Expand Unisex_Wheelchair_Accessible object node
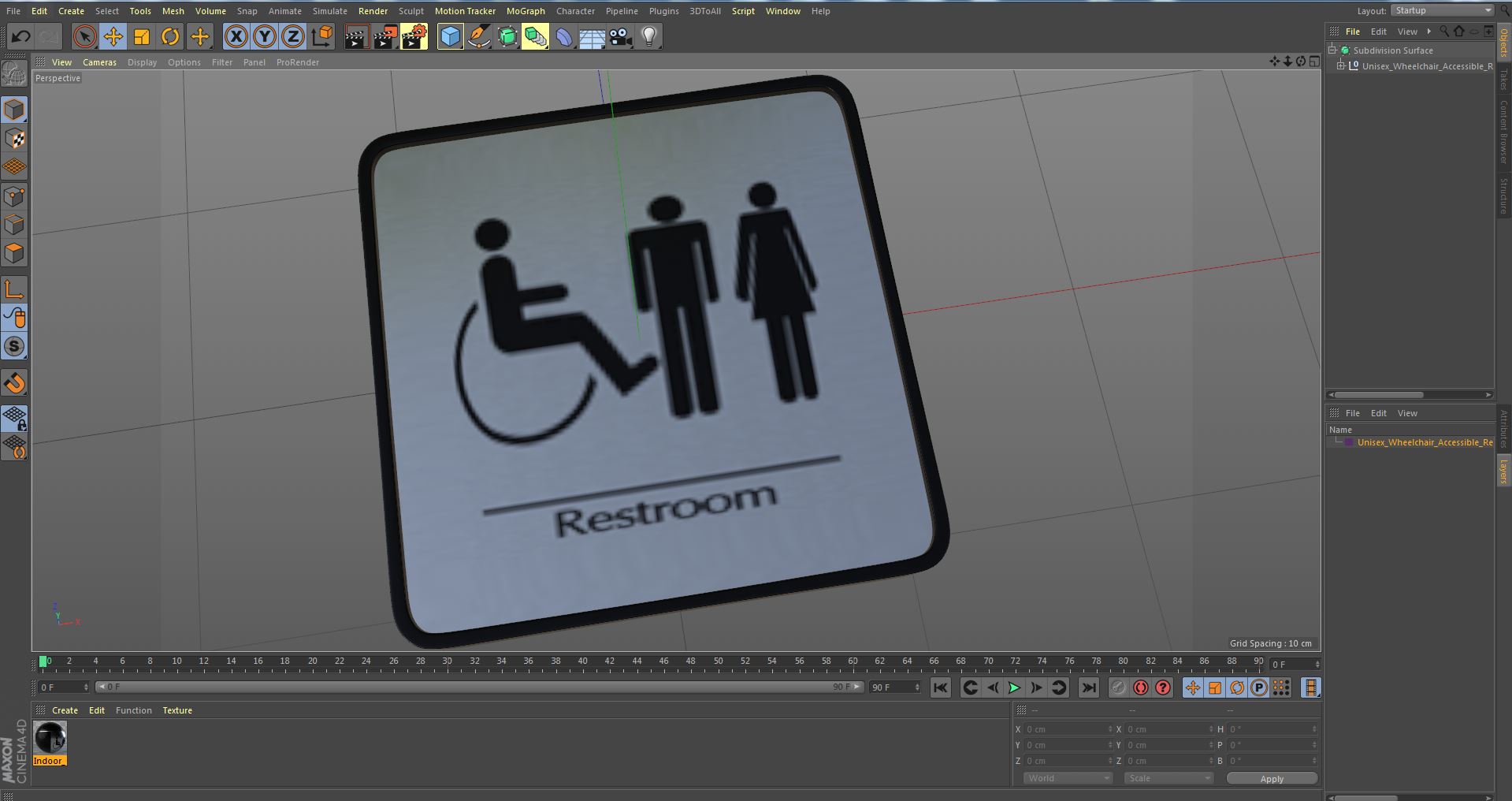The image size is (1512, 801). [x=1340, y=66]
